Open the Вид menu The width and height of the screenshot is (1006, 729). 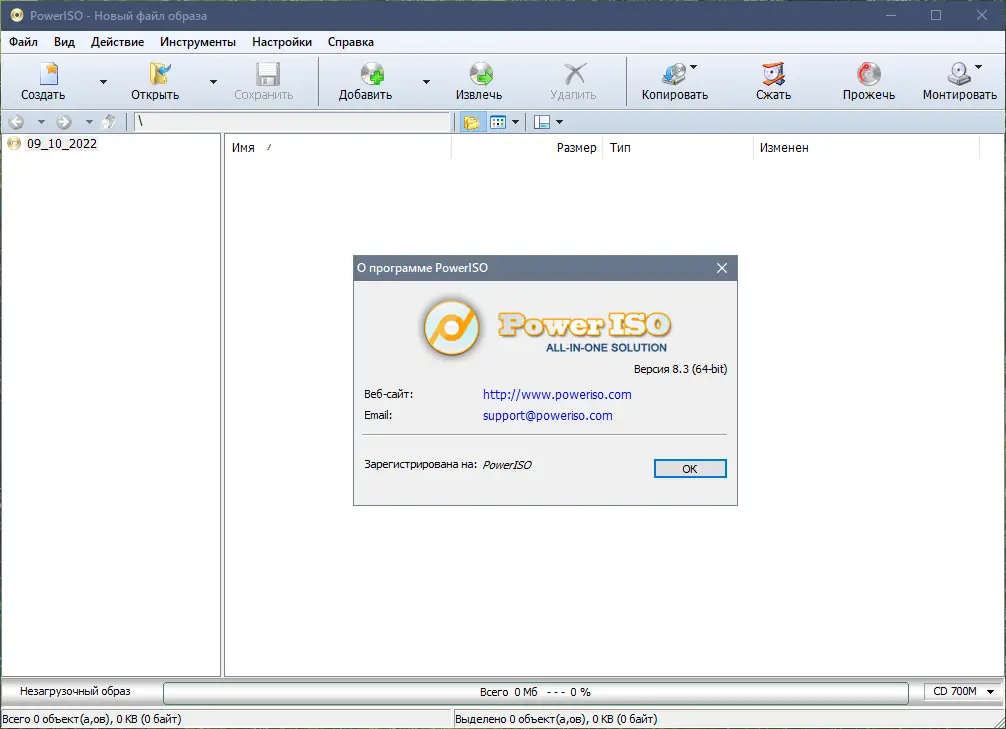(x=64, y=42)
